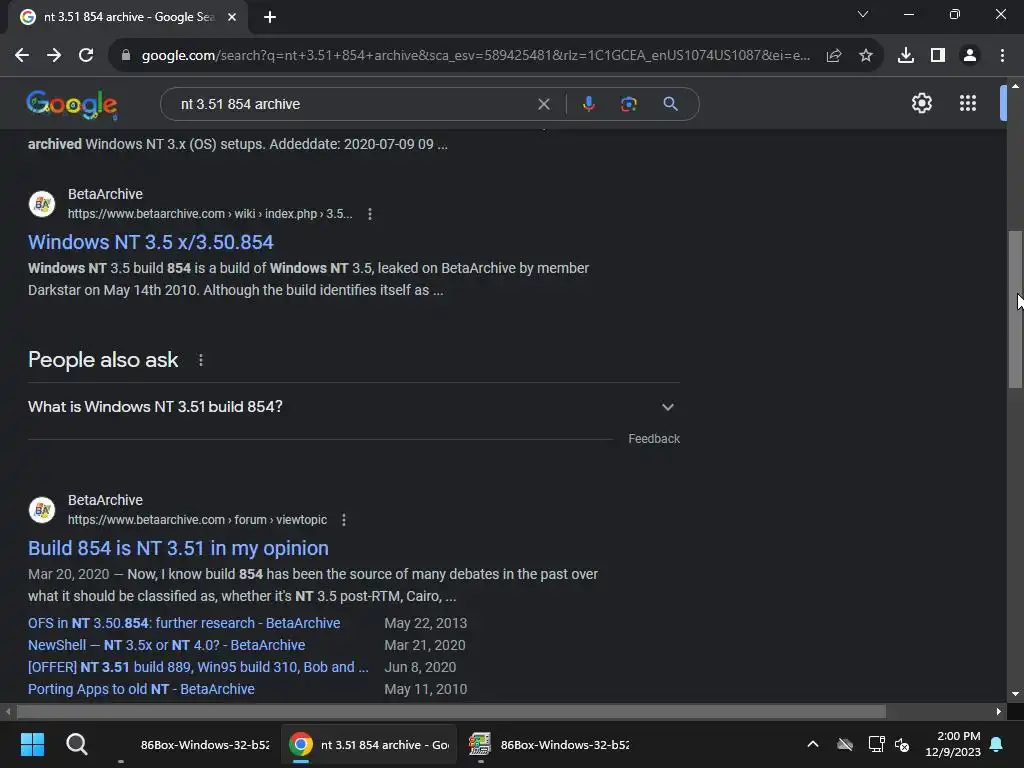1024x768 pixels.
Task: Open Porting Apps to old NT link
Action: (141, 689)
